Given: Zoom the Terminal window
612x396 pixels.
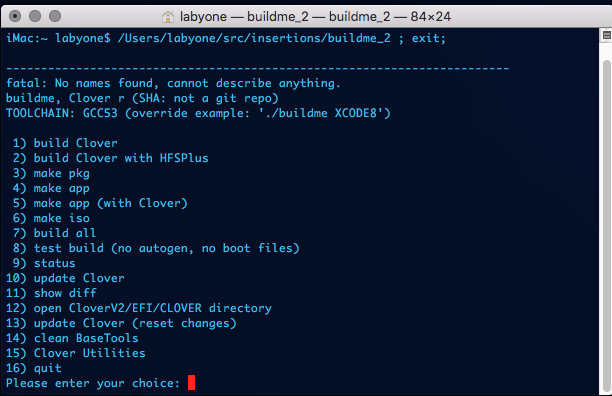Looking at the screenshot, I should point(55,16).
